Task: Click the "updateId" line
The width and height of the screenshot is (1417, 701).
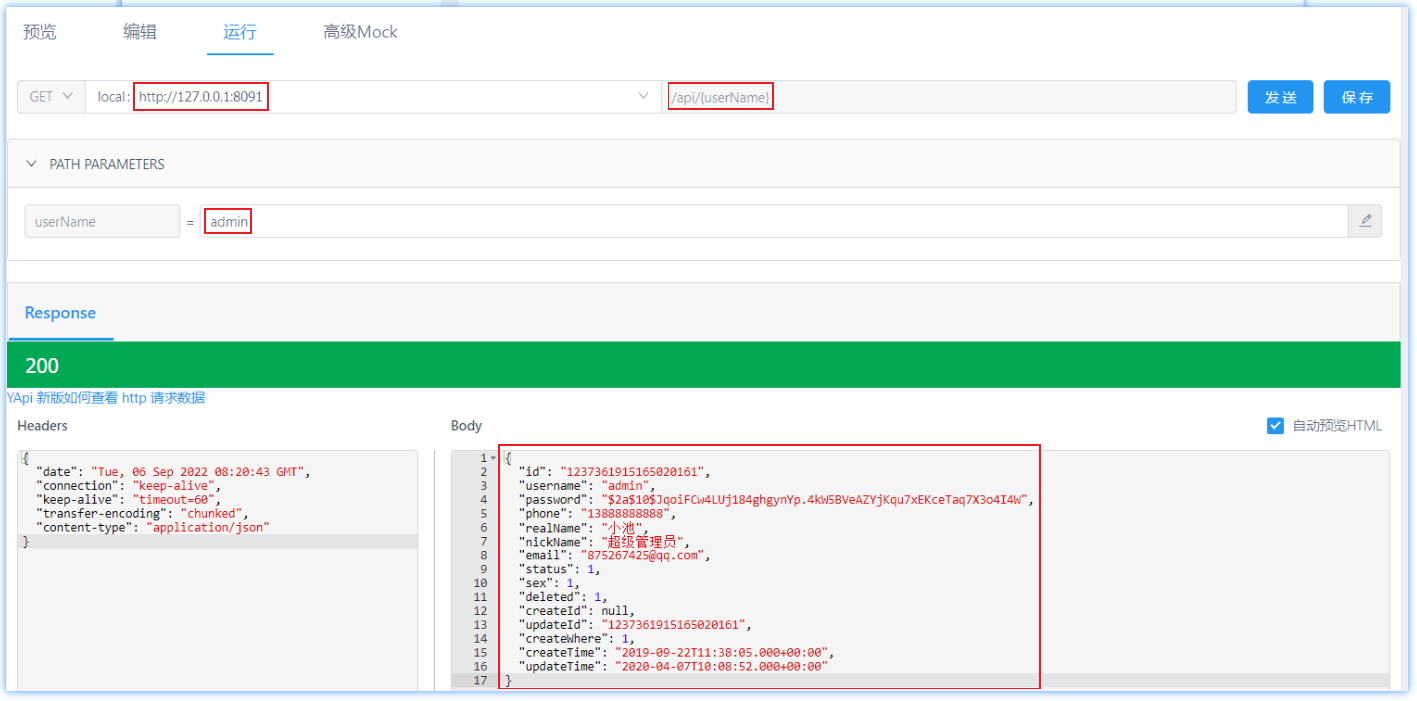Action: click(635, 625)
